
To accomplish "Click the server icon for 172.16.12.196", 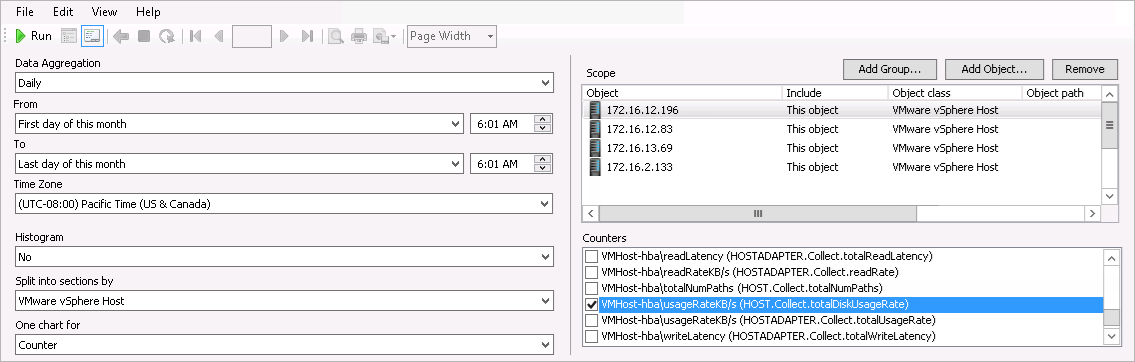I will (595, 110).
